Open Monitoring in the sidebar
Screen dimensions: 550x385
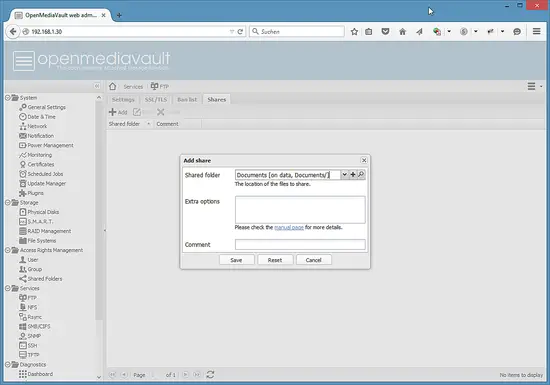35,155
